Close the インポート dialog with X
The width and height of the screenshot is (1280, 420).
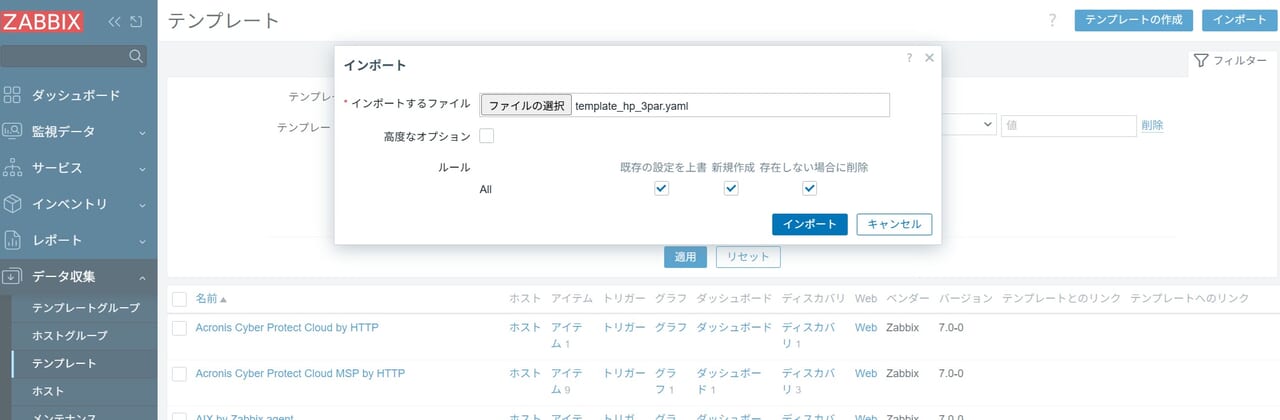[929, 58]
